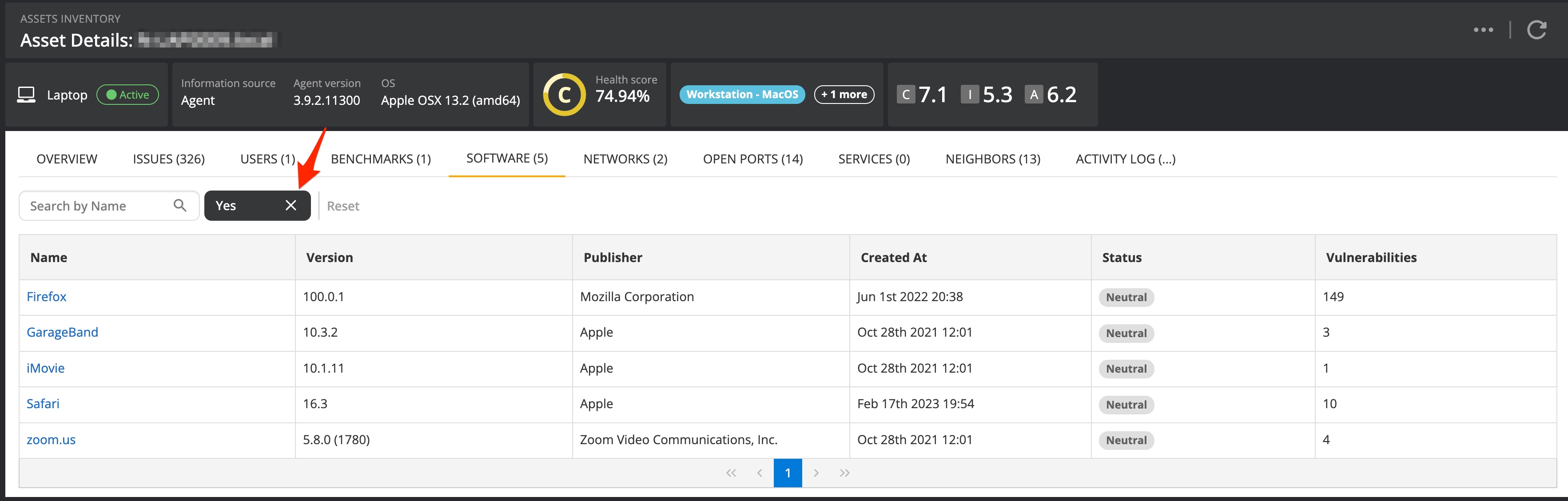Screen dimensions: 1568x501
Task: Open the zoom.us software link
Action: coord(51,440)
